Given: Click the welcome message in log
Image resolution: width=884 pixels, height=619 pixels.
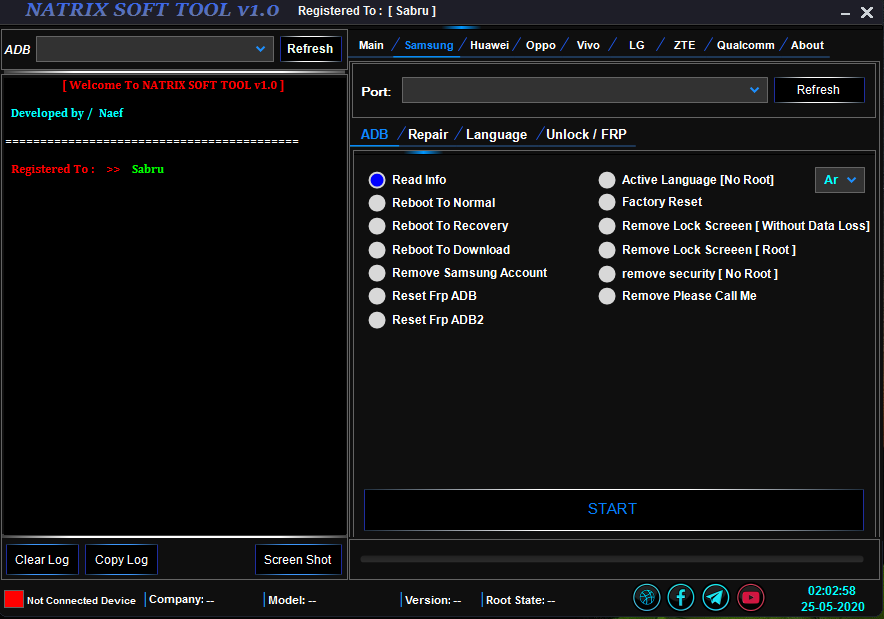Looking at the screenshot, I should (174, 85).
